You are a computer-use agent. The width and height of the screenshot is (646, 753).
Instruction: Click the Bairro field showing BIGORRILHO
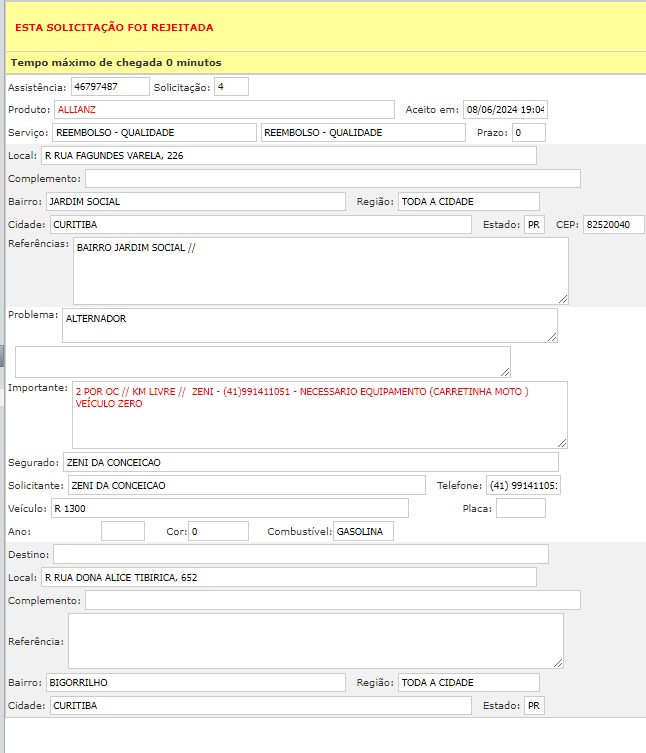pos(195,682)
